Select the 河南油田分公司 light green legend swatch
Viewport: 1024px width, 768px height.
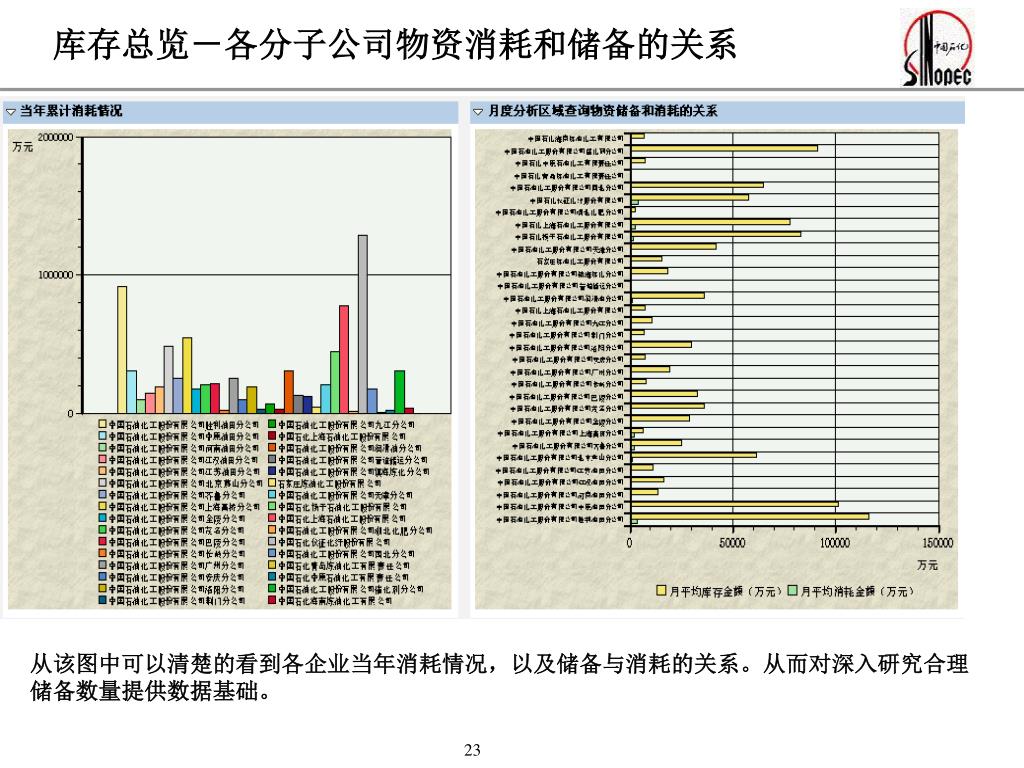(x=103, y=448)
